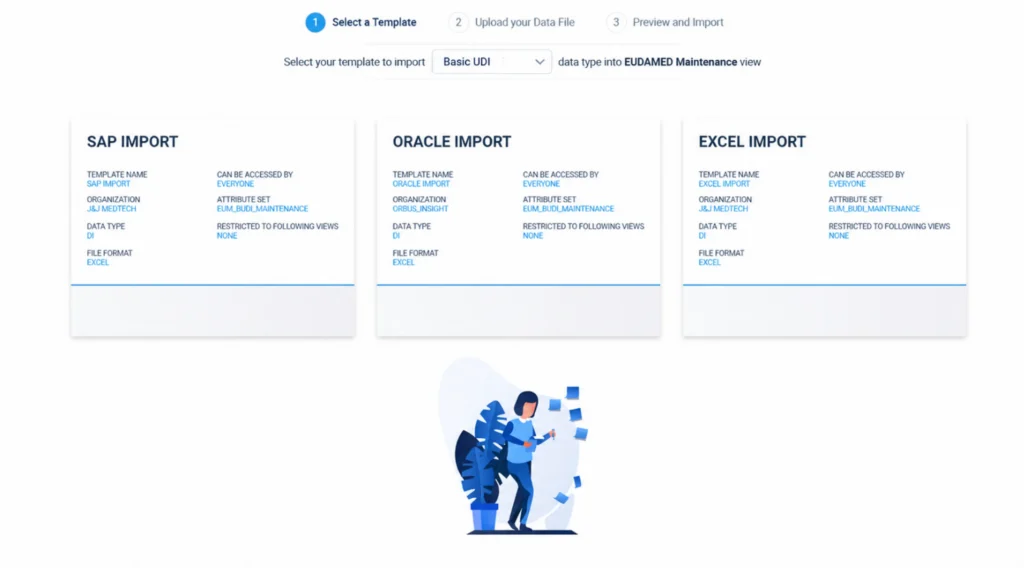Click EUM_BUDI_MAINTENANCE in SAP IMPORT card
Image resolution: width=1024 pixels, height=568 pixels.
pyautogui.click(x=263, y=209)
